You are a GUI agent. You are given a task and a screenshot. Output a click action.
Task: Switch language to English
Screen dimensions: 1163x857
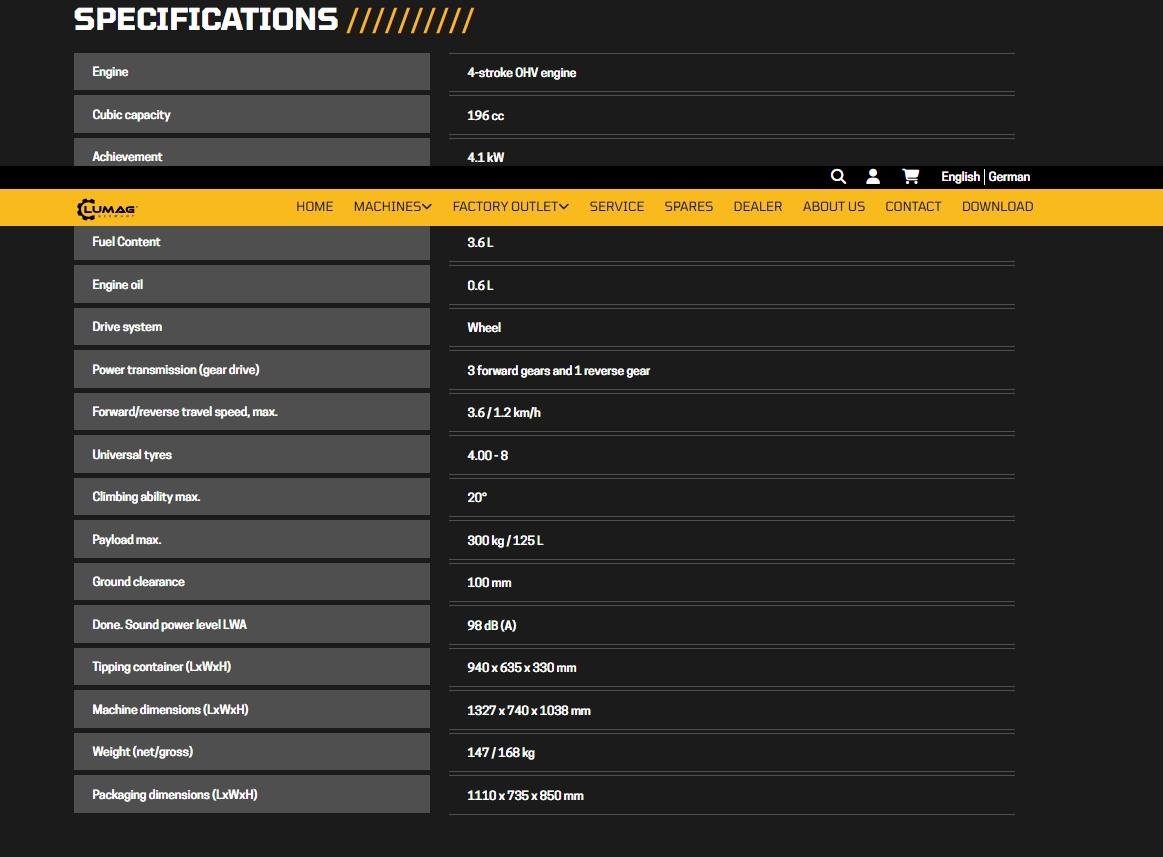tap(960, 177)
